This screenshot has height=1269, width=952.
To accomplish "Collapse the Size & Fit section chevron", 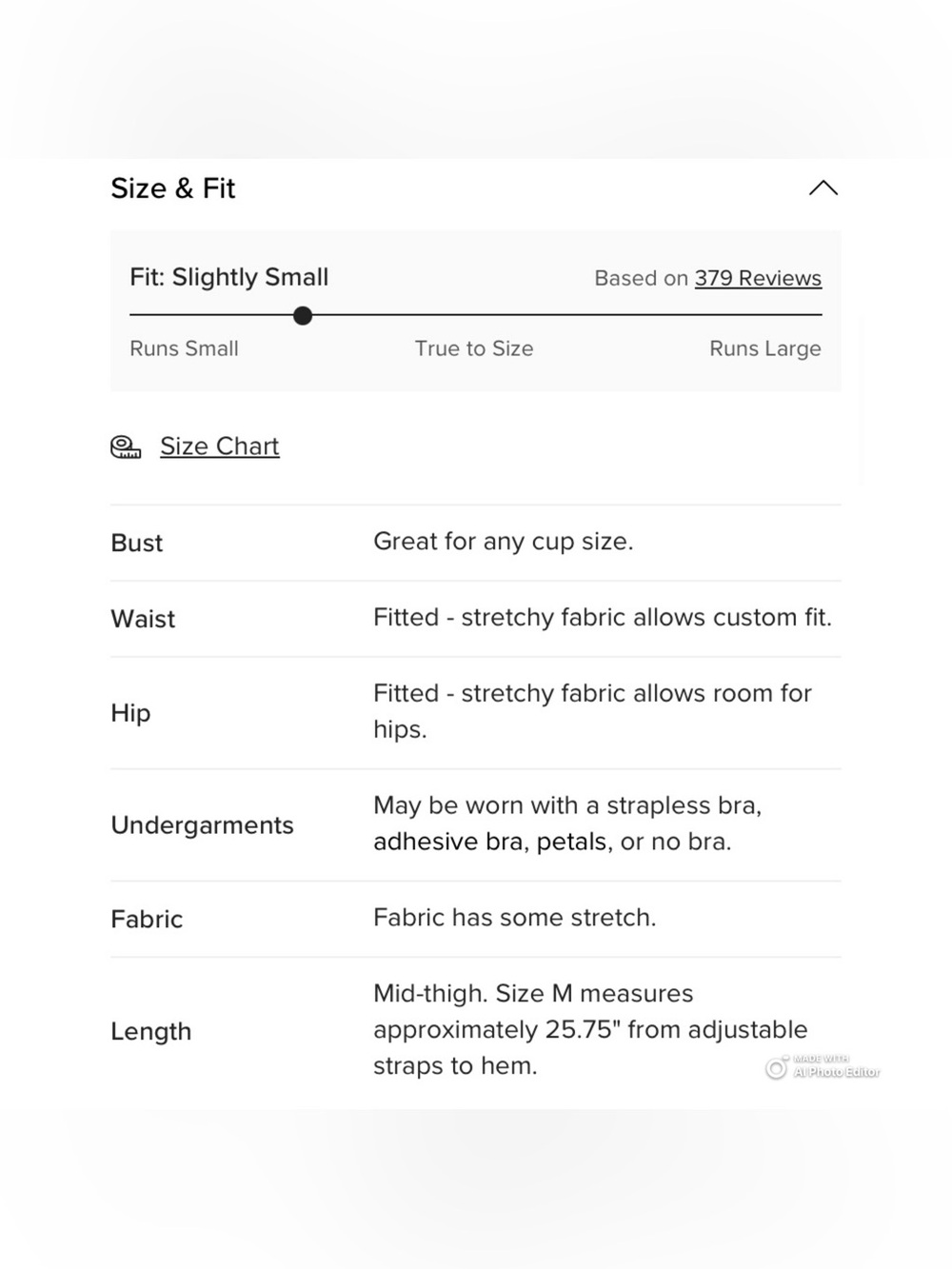I will pyautogui.click(x=823, y=188).
